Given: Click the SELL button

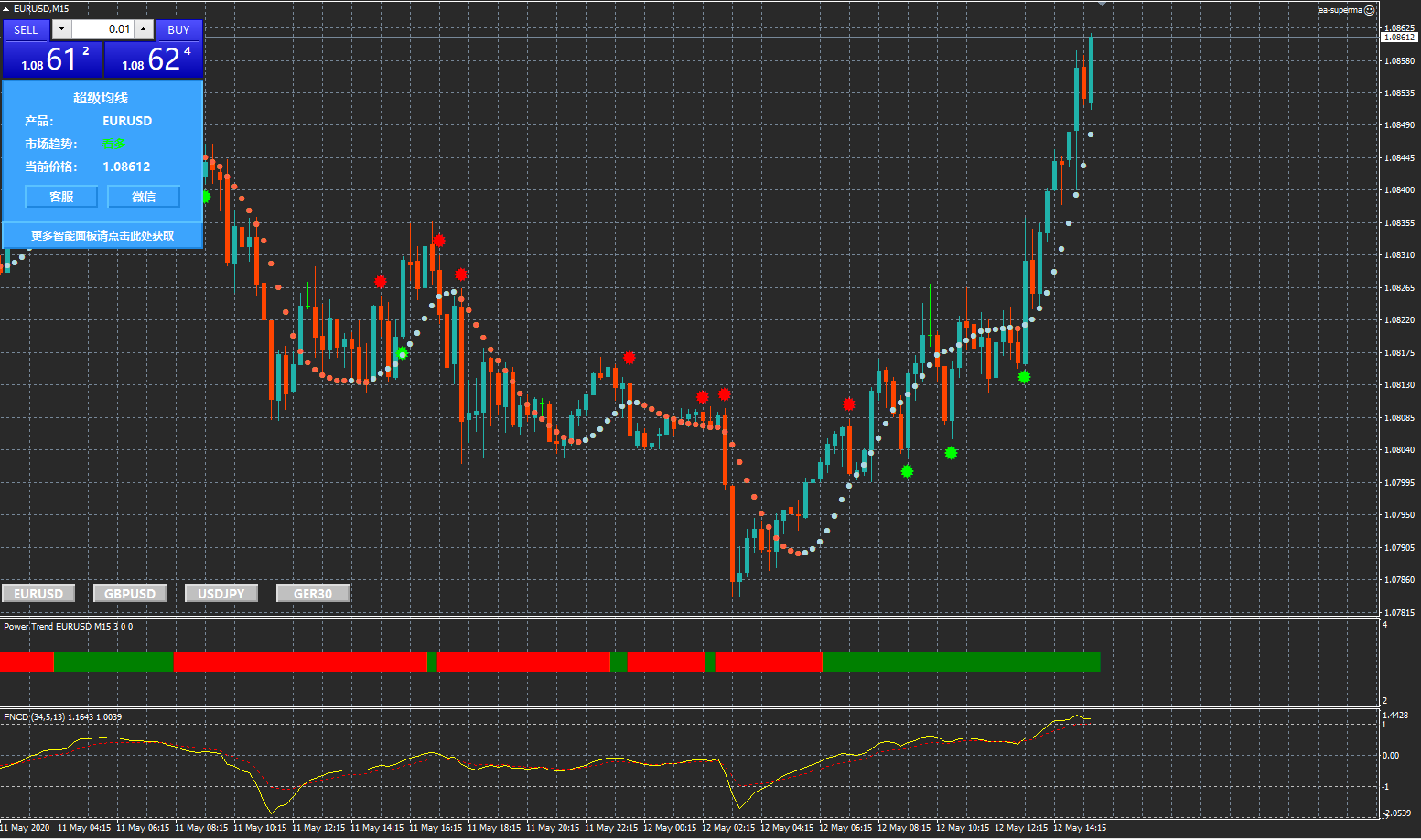Looking at the screenshot, I should [x=27, y=29].
